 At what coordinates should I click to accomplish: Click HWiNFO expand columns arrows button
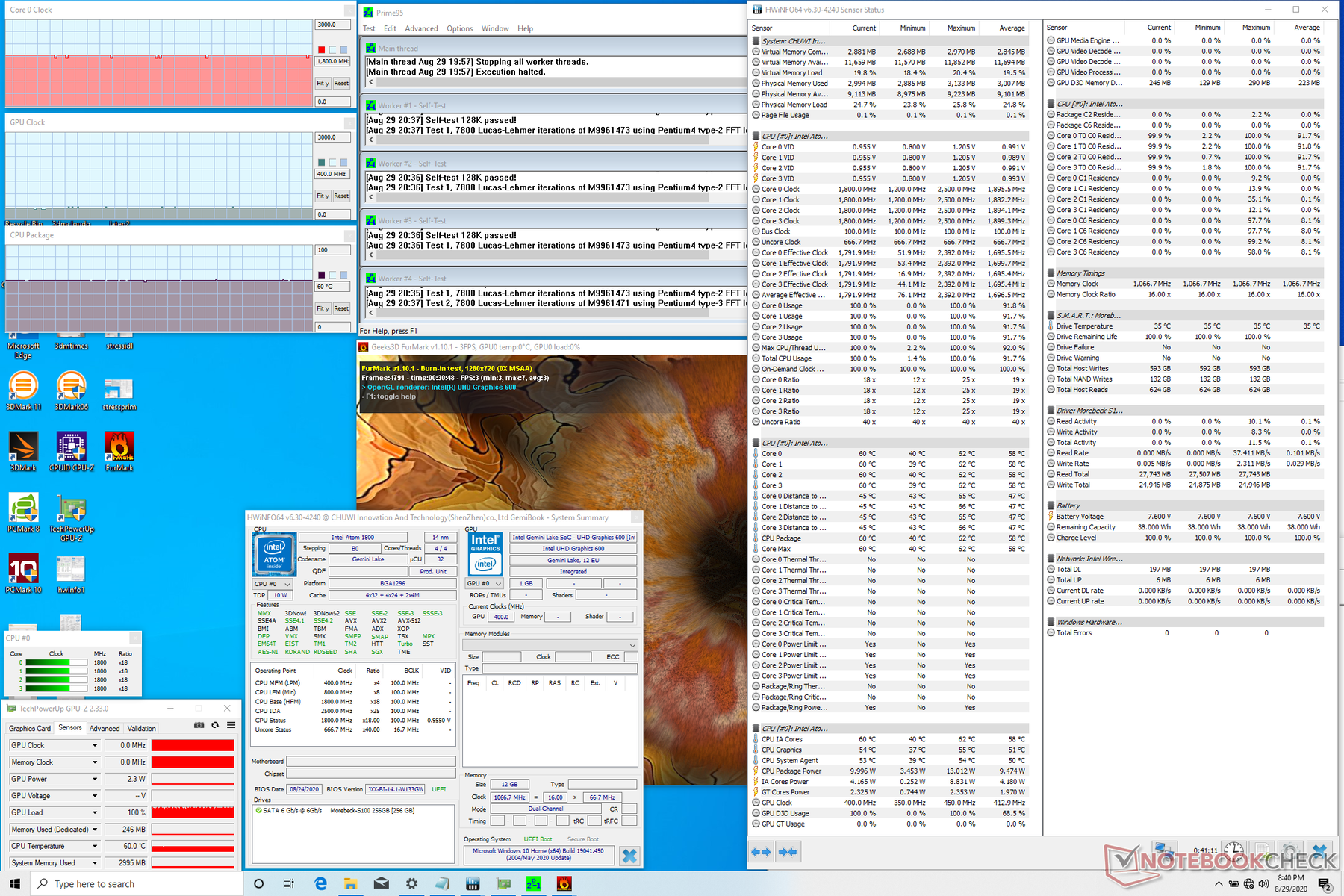(761, 852)
